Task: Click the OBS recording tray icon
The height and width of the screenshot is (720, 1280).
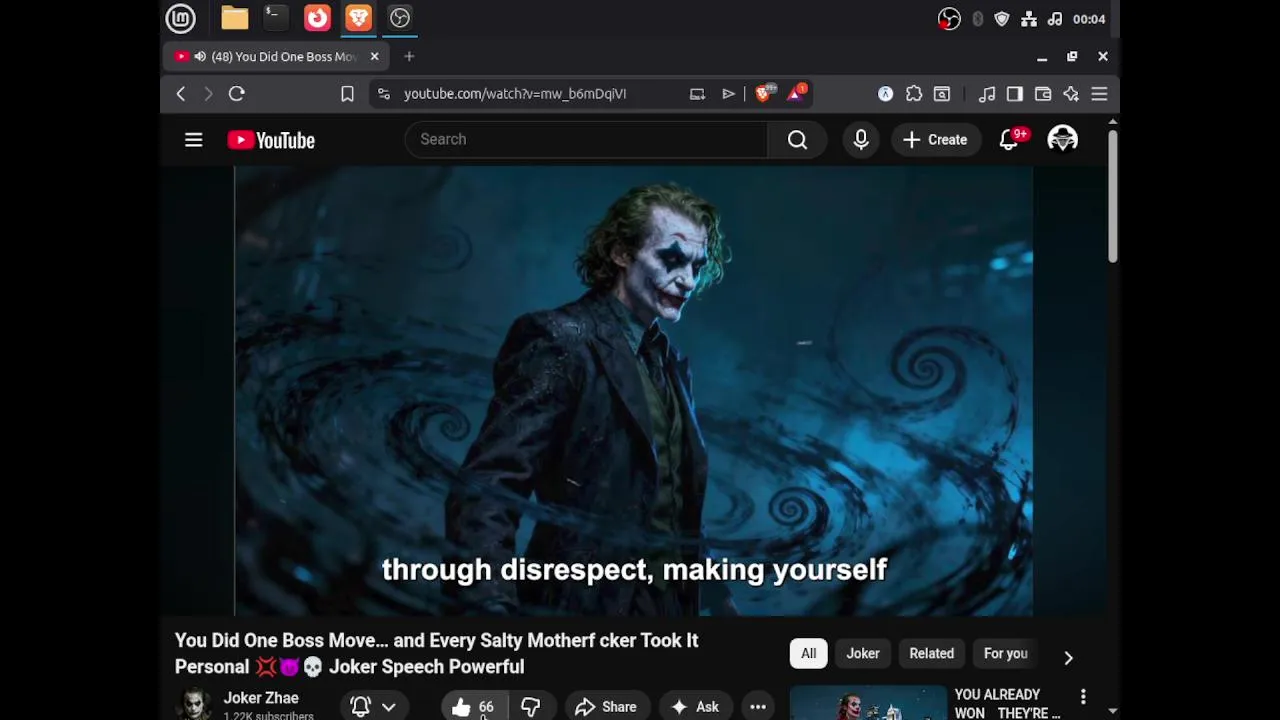Action: tap(949, 19)
